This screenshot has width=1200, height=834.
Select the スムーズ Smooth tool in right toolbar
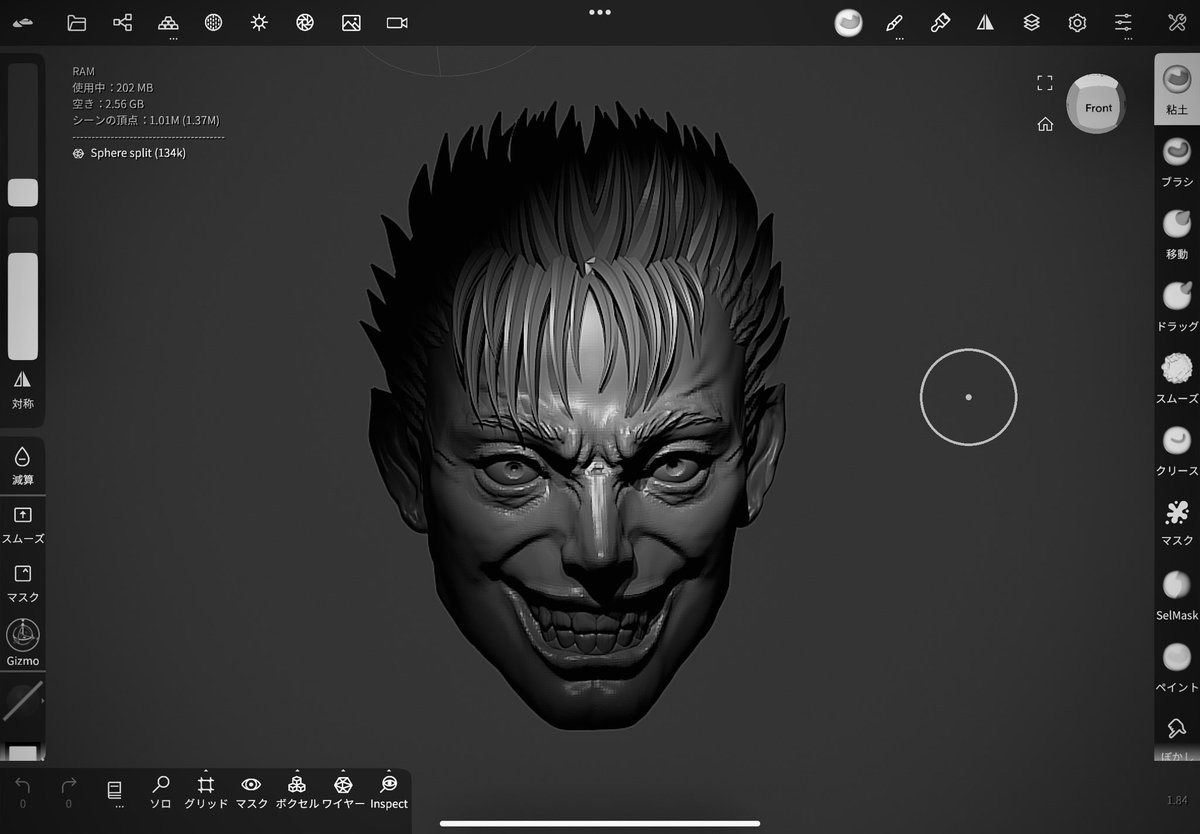pos(1177,379)
